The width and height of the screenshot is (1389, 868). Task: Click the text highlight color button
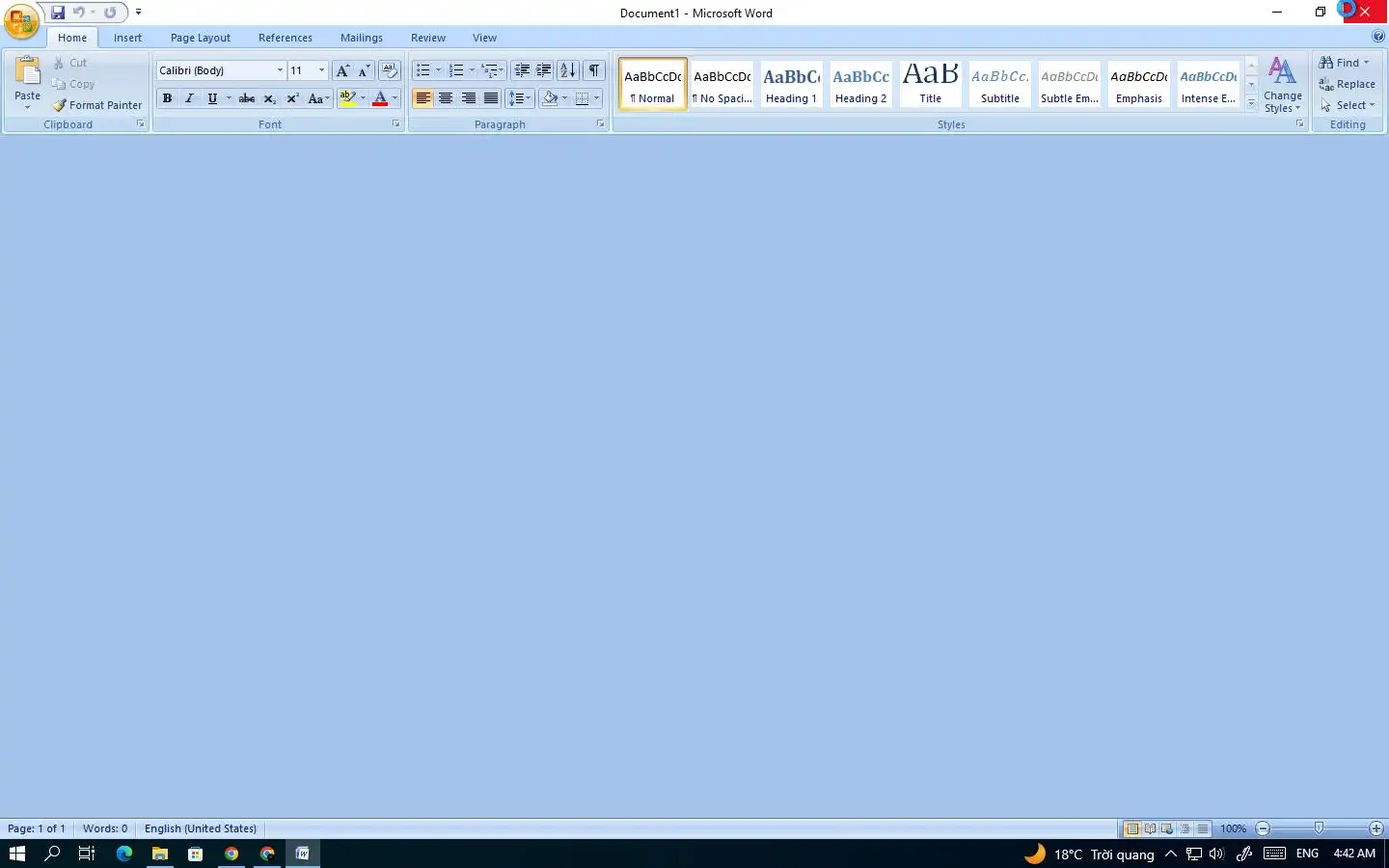(x=348, y=98)
